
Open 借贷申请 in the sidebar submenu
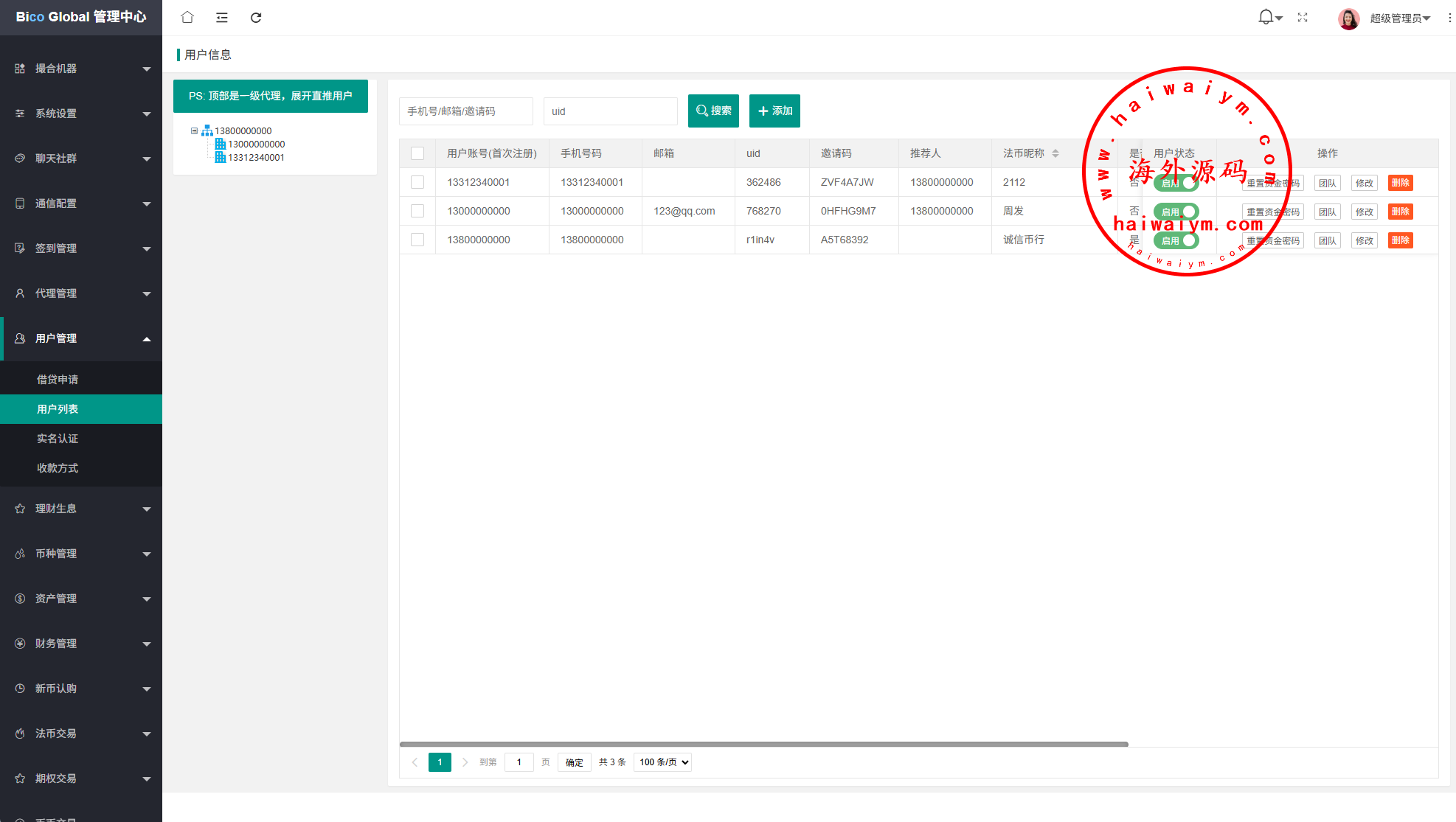coord(58,380)
